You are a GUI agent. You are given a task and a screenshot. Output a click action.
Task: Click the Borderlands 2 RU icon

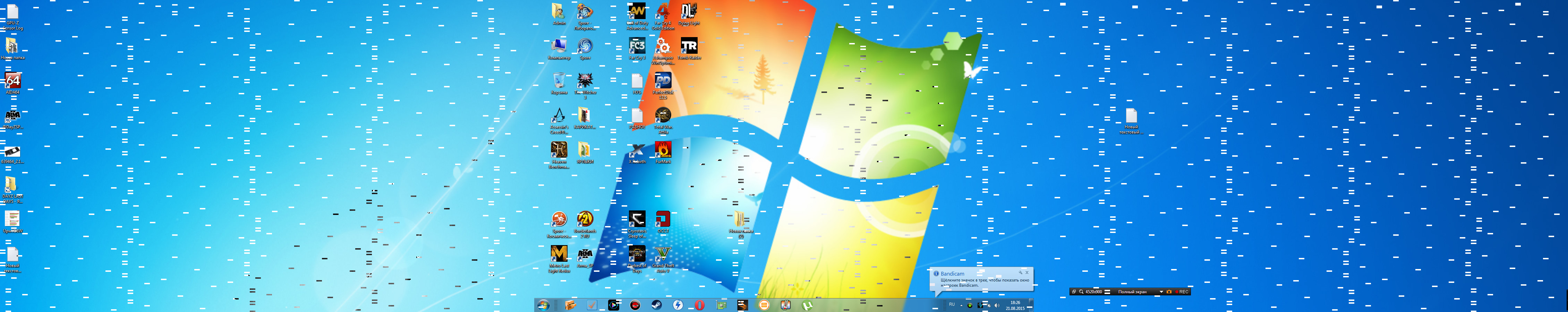pos(585,224)
